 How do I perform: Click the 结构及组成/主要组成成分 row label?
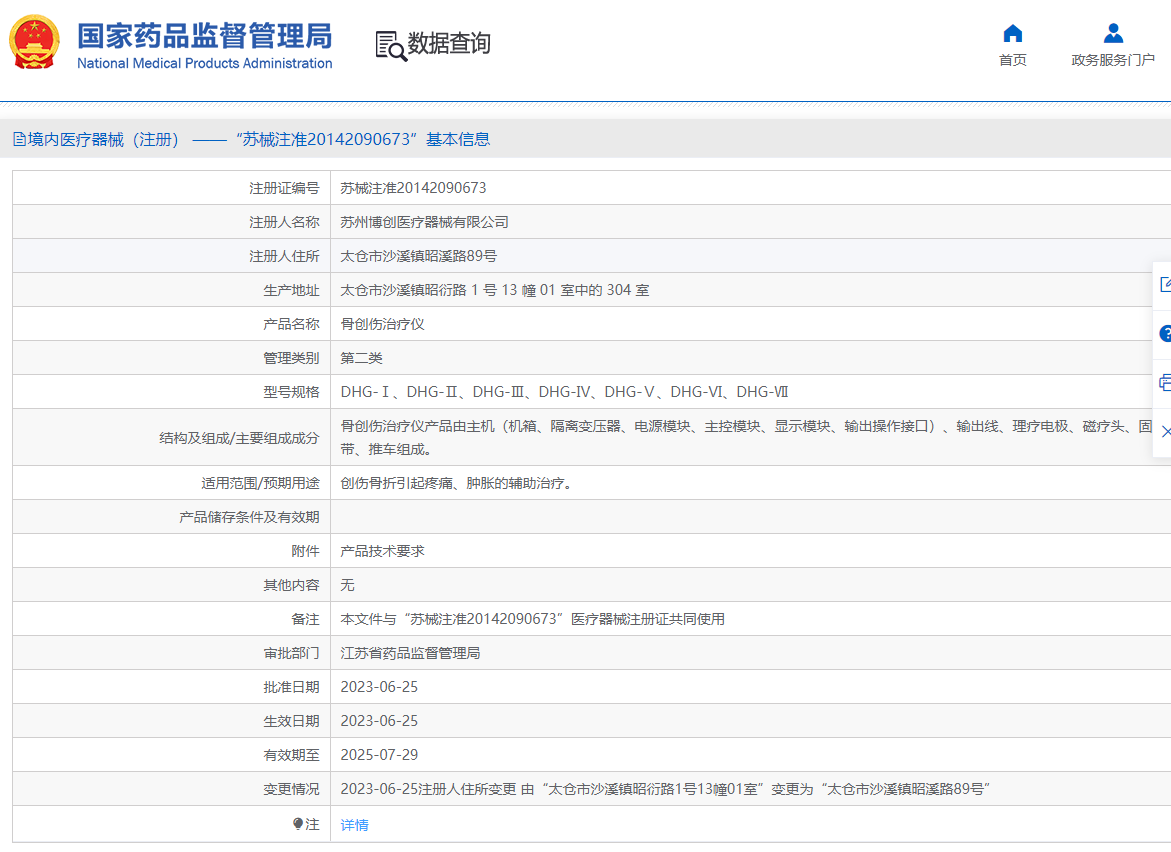point(239,438)
